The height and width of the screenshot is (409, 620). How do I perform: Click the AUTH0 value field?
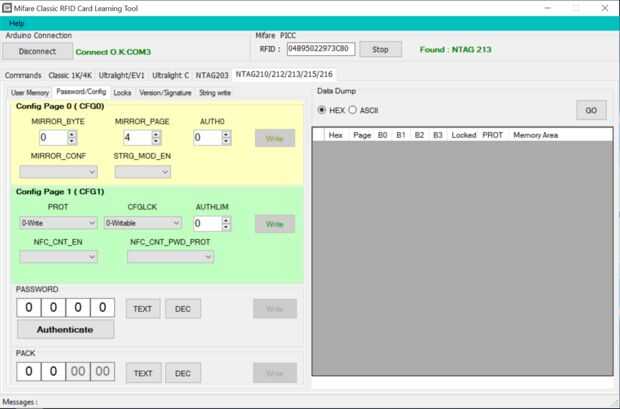click(208, 137)
